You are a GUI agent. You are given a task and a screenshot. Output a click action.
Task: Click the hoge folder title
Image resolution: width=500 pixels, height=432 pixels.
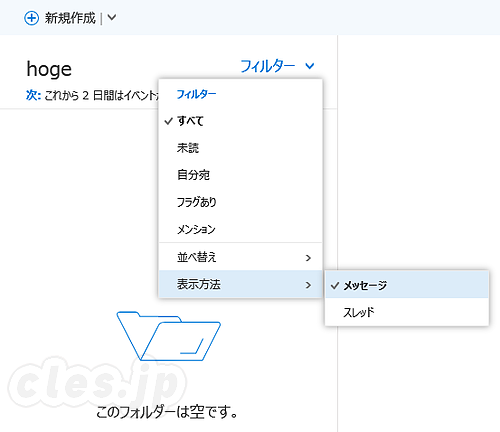49,69
